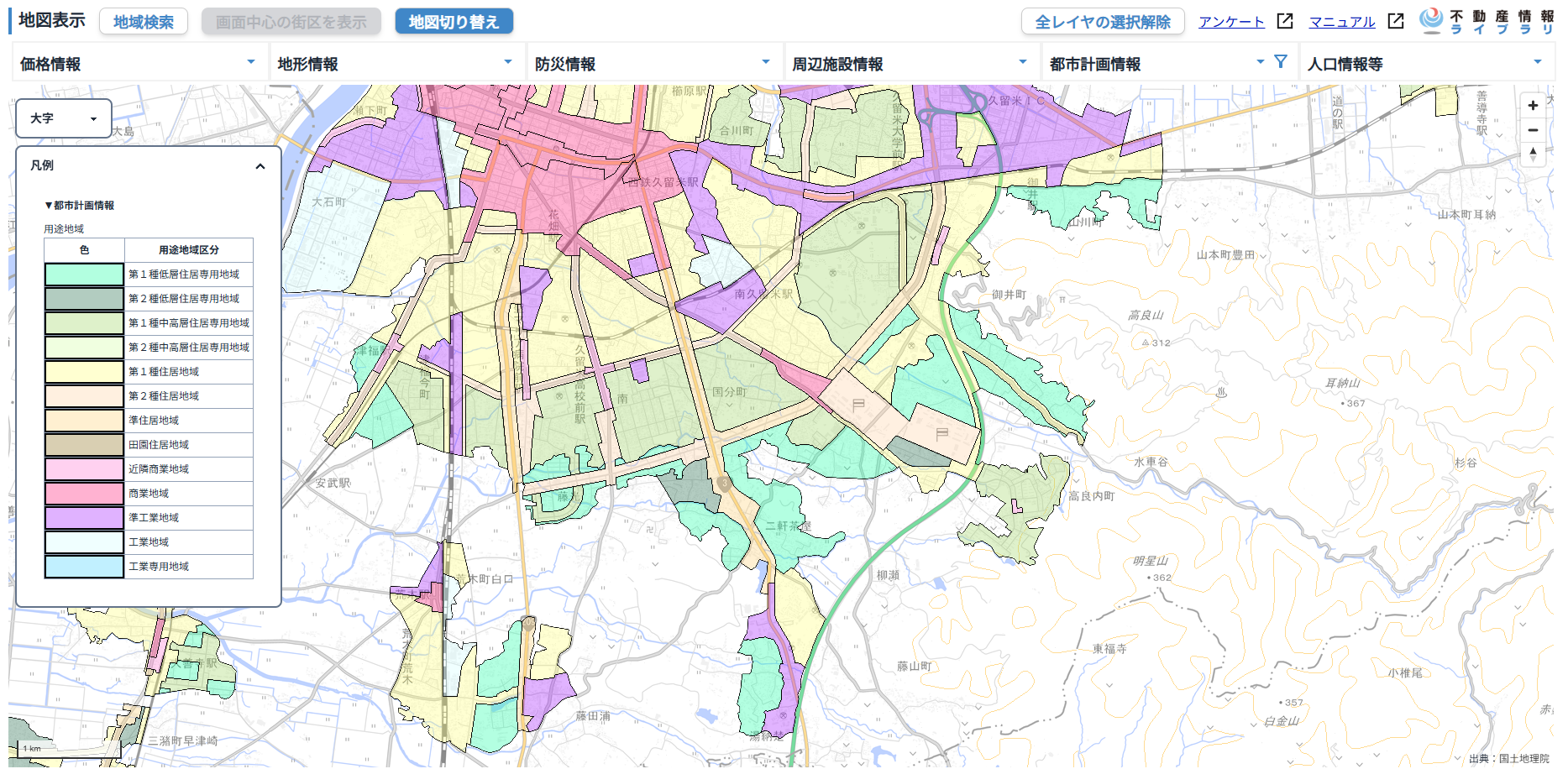Image resolution: width=1568 pixels, height=769 pixels.
Task: Click the compass reset arrow below the zoom controls
Action: click(1534, 154)
